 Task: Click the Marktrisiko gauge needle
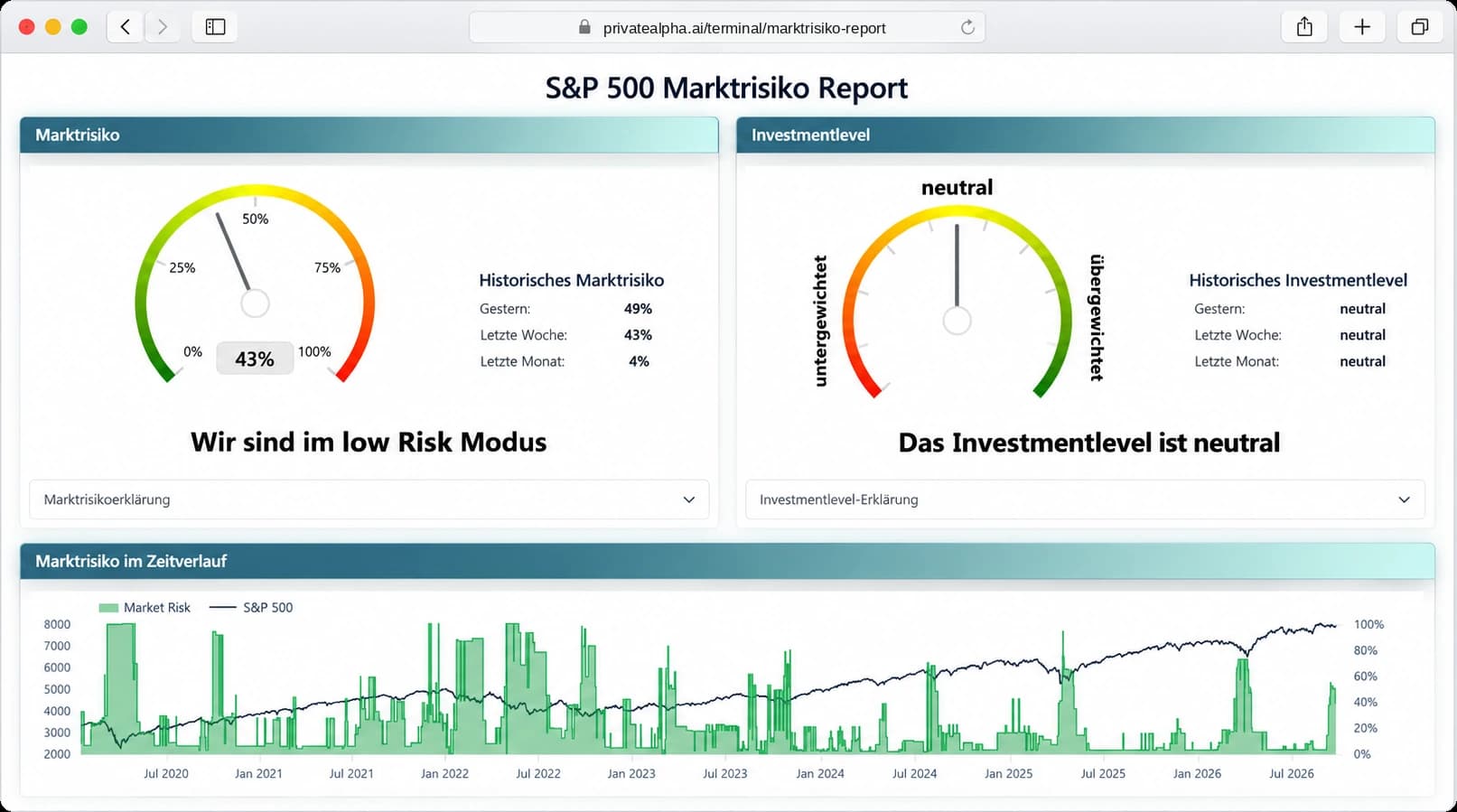[234, 252]
